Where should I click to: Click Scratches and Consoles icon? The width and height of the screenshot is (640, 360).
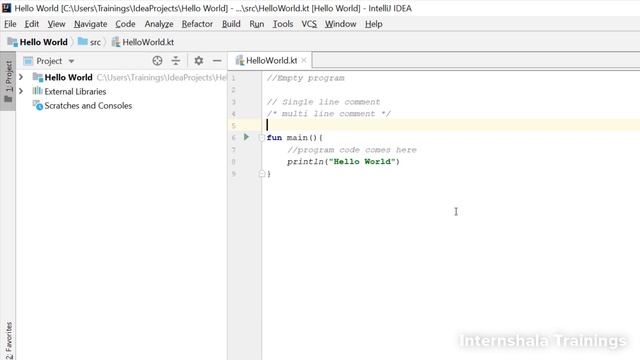coord(38,105)
